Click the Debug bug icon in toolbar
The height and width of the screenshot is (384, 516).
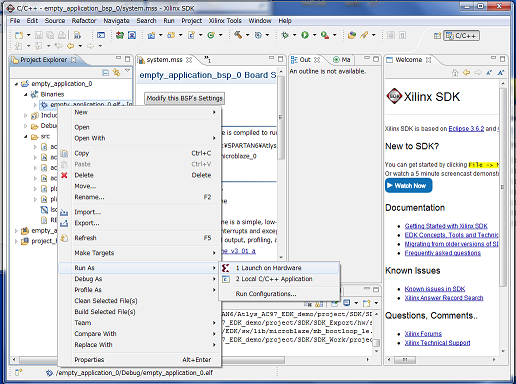coord(285,35)
